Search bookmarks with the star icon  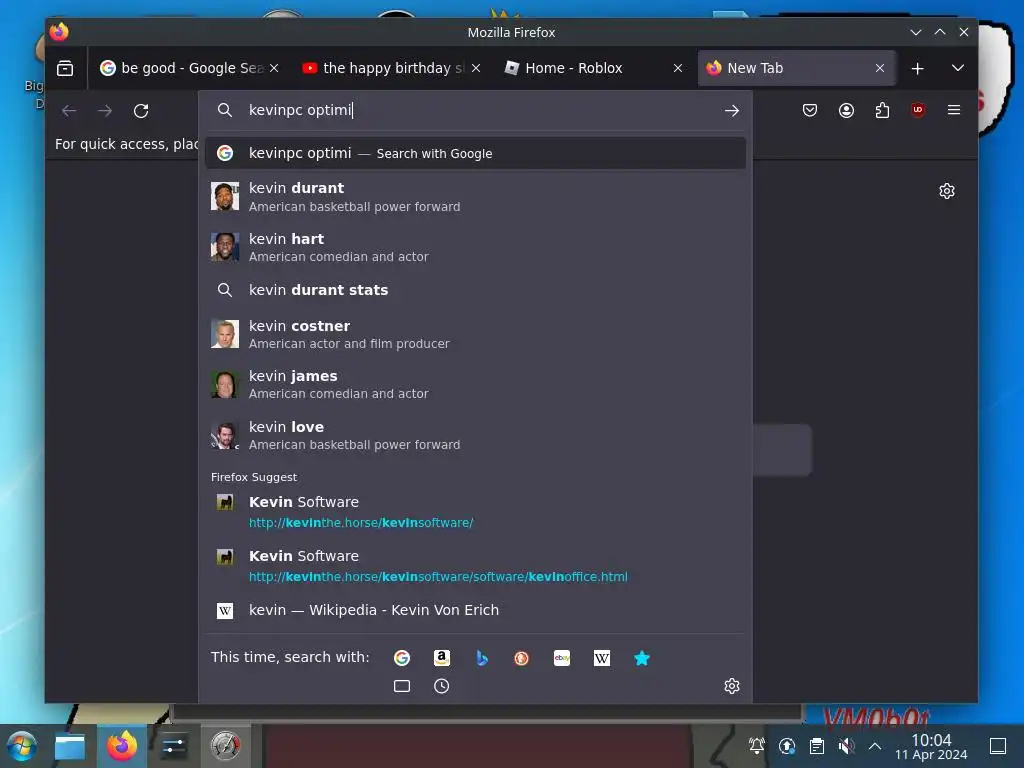(642, 658)
